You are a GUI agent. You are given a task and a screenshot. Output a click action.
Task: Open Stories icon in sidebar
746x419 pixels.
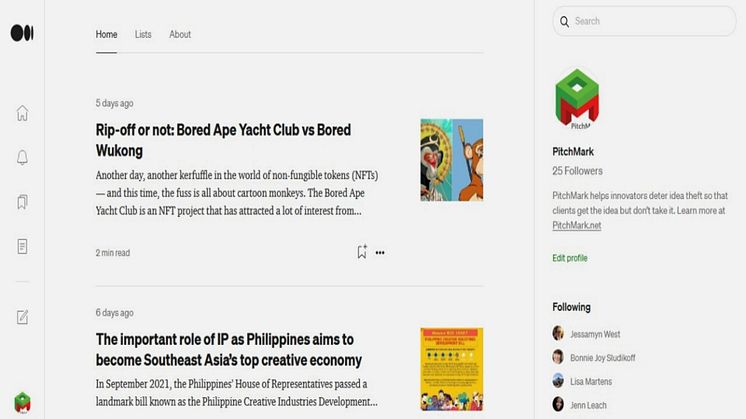pyautogui.click(x=22, y=246)
